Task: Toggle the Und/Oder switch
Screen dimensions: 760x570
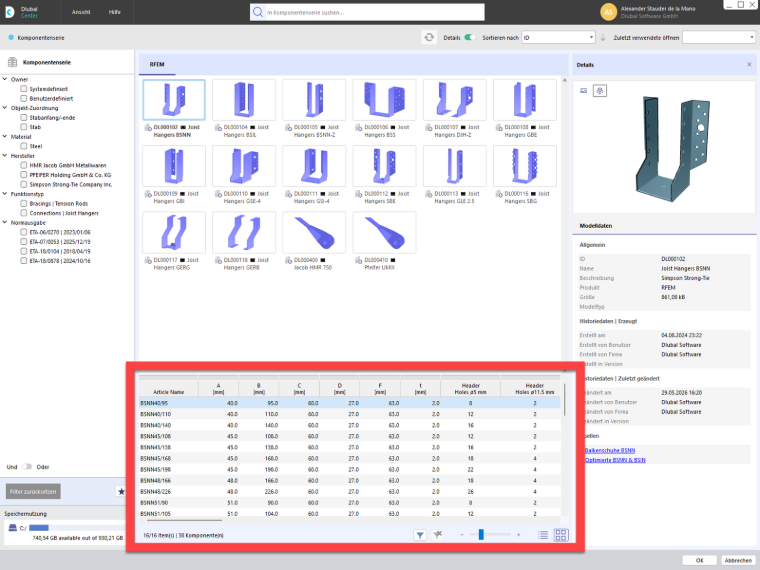Action: pyautogui.click(x=27, y=467)
